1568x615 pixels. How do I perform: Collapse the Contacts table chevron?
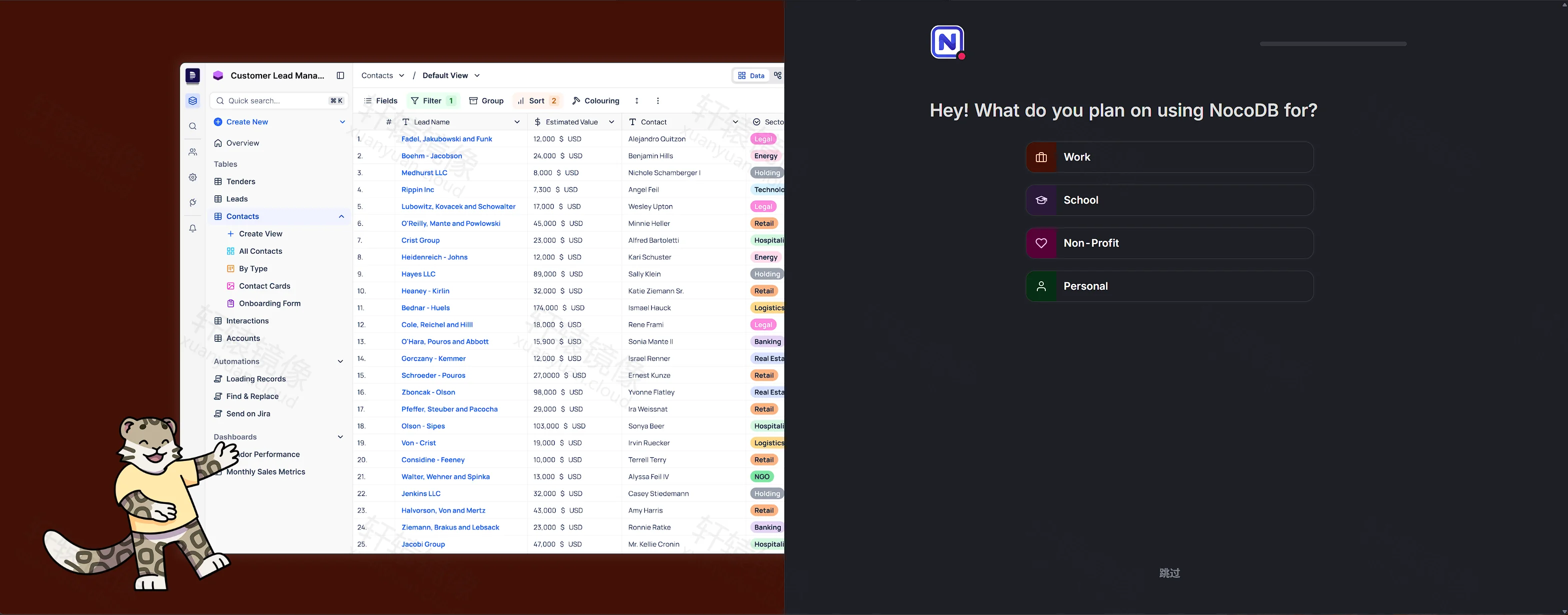pos(341,217)
